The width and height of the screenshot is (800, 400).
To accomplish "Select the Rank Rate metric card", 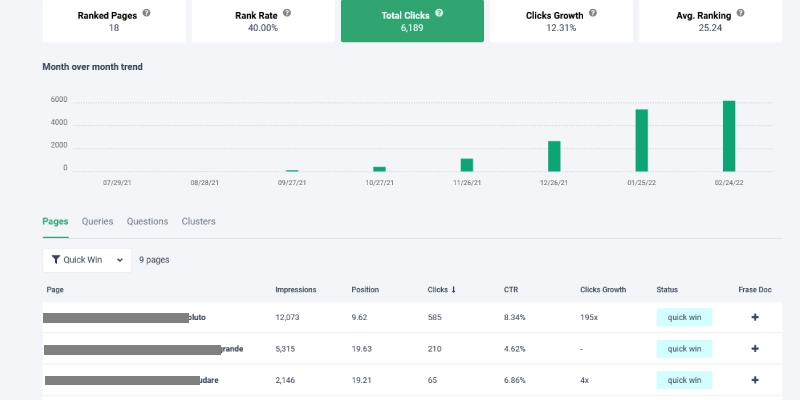I will point(263,21).
